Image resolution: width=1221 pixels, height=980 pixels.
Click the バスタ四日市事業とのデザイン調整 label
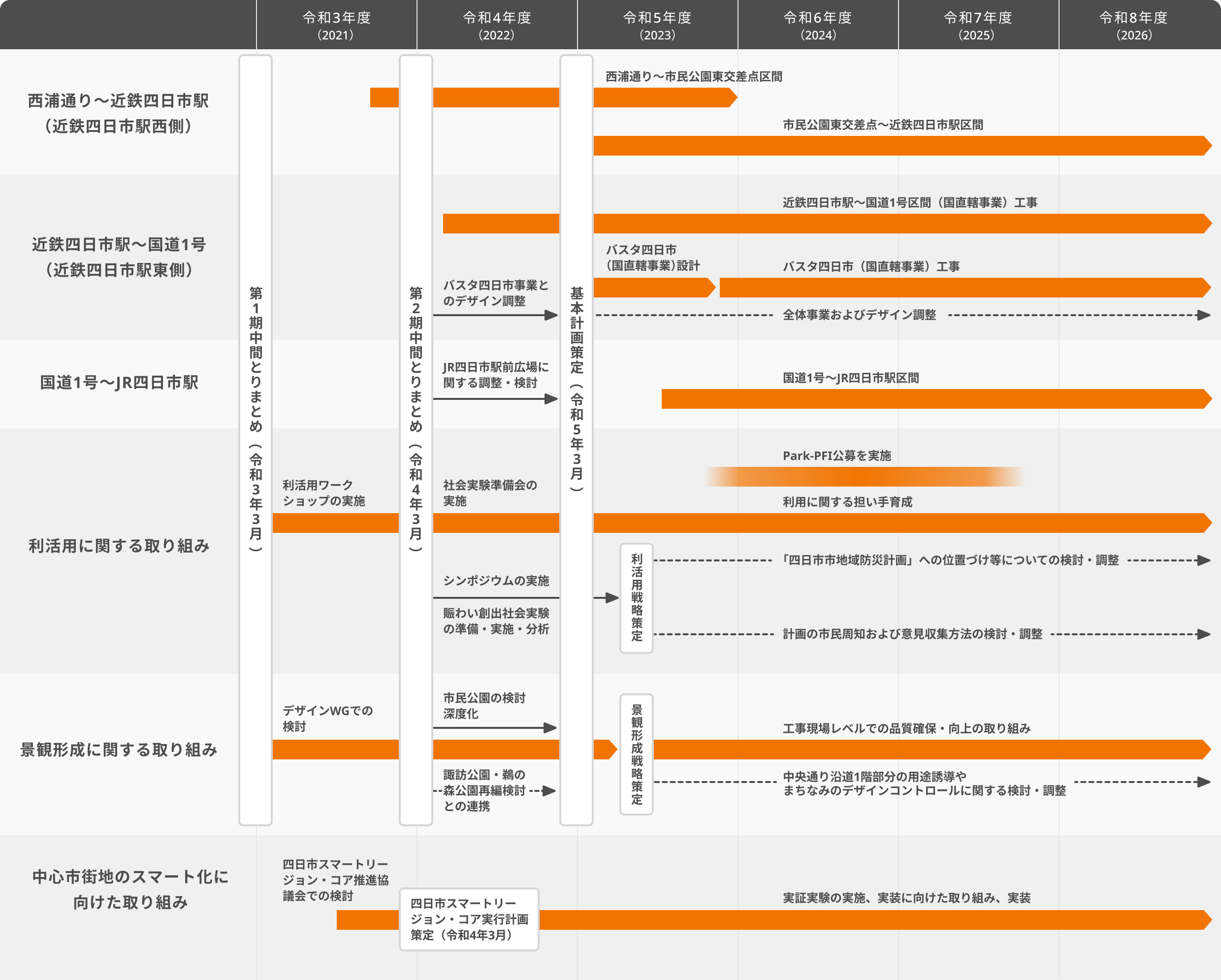tap(495, 293)
